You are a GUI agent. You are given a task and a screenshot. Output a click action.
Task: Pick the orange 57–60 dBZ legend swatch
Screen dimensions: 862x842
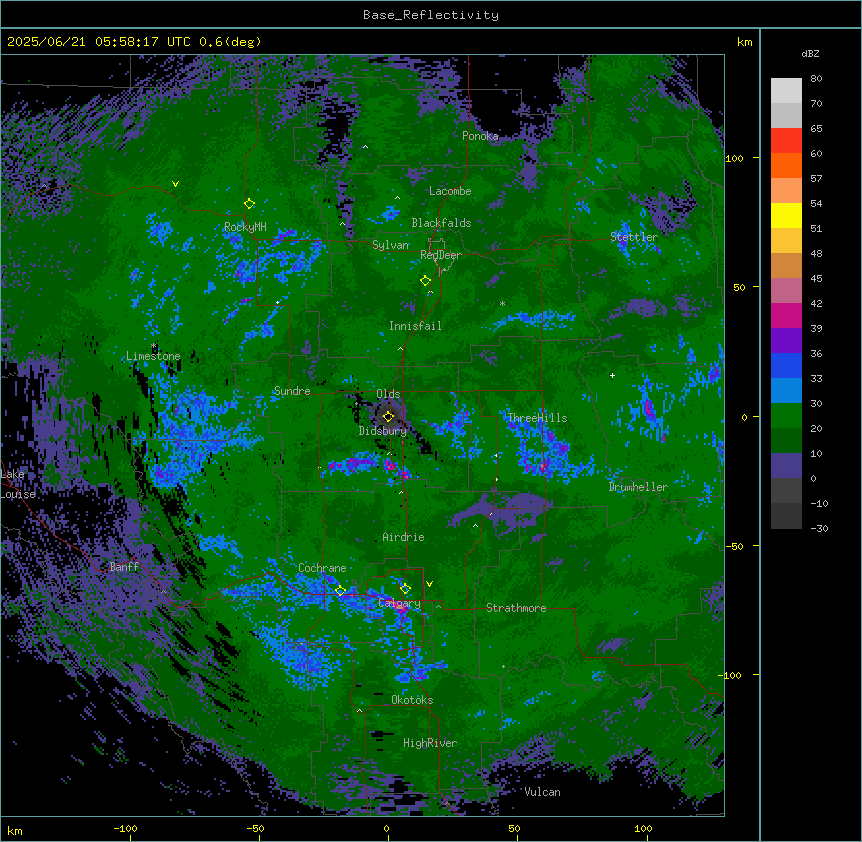click(x=786, y=165)
